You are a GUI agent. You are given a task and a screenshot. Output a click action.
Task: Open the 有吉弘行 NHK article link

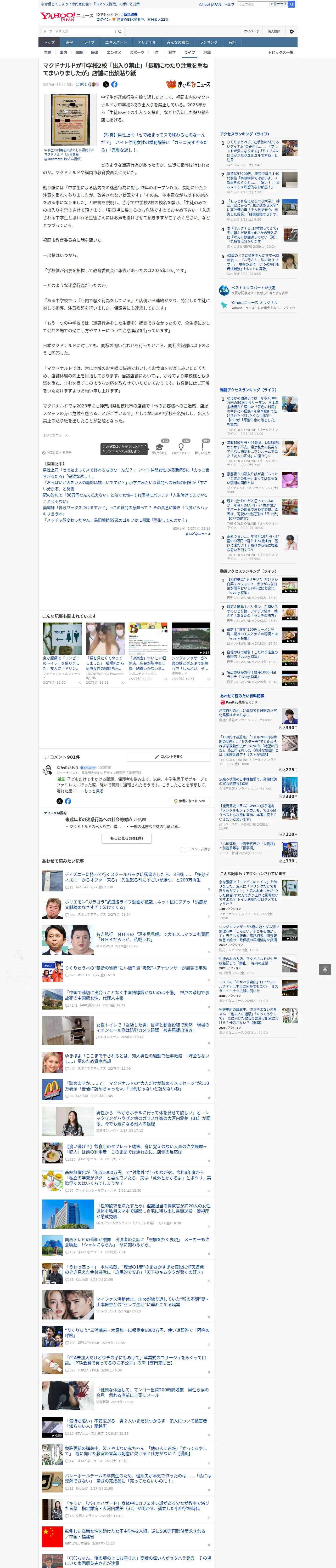tap(153, 937)
